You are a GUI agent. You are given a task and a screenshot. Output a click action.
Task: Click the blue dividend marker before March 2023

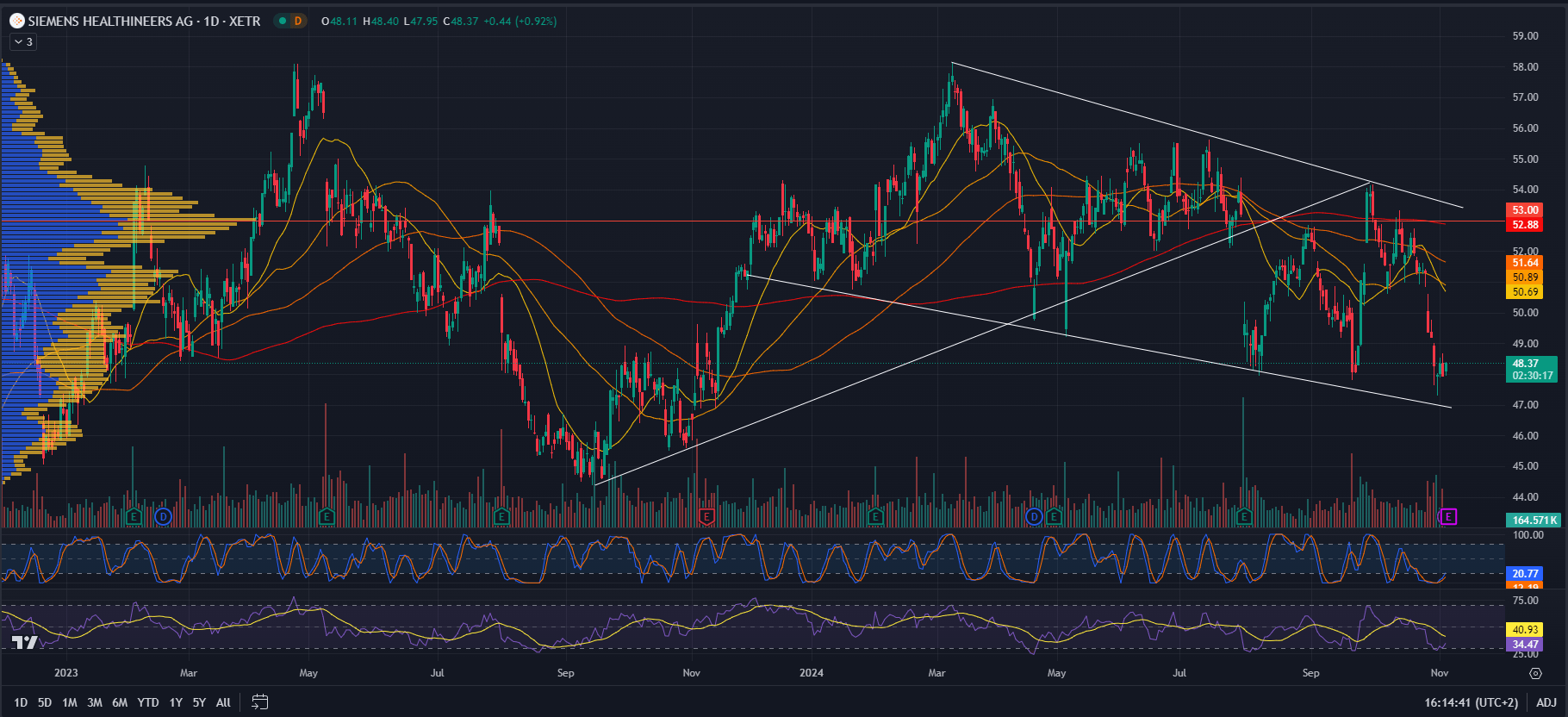point(164,516)
